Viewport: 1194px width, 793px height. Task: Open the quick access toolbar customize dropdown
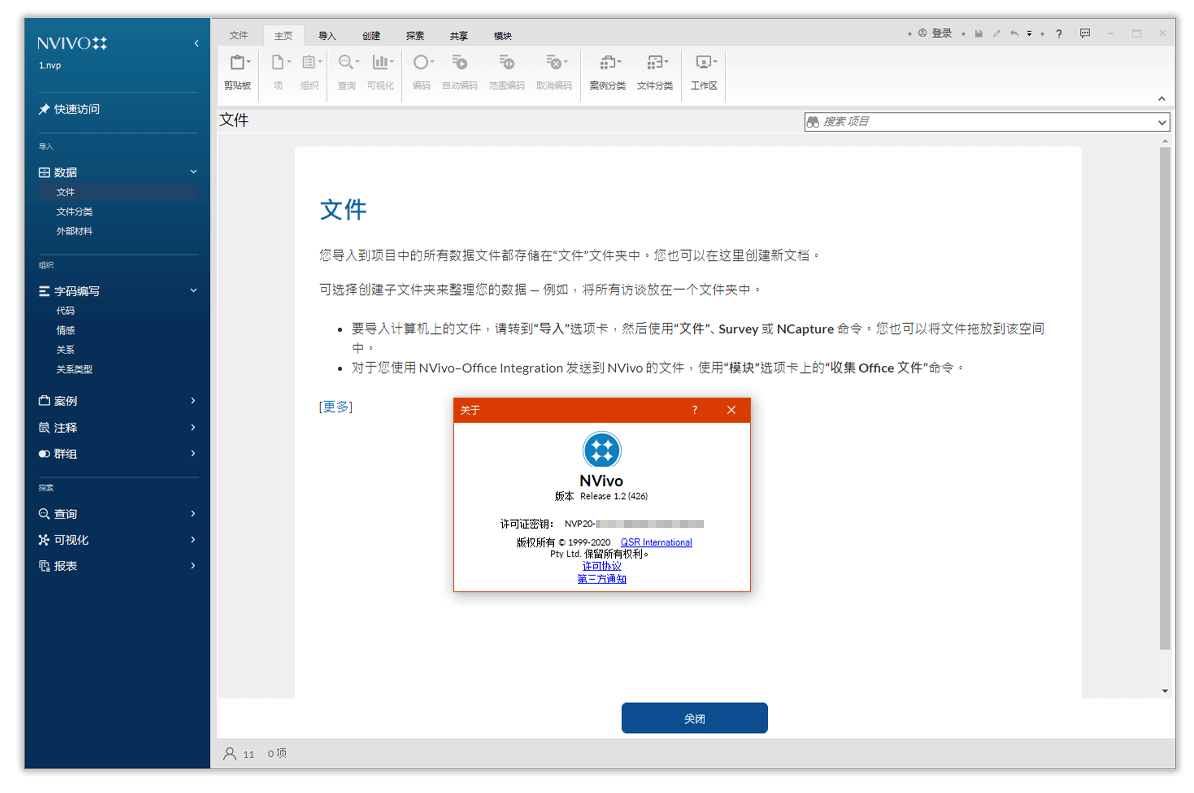[x=1029, y=34]
